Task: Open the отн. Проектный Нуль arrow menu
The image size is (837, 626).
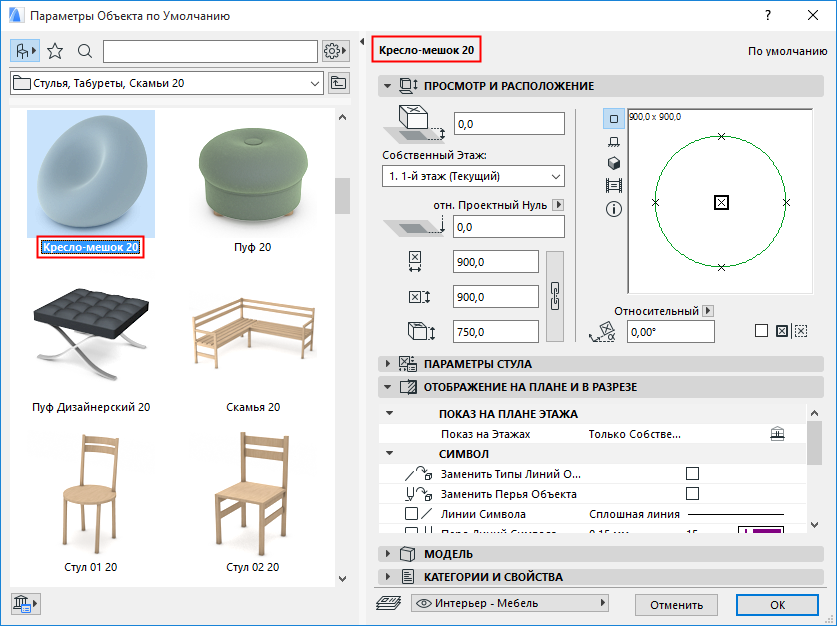Action: pyautogui.click(x=558, y=205)
